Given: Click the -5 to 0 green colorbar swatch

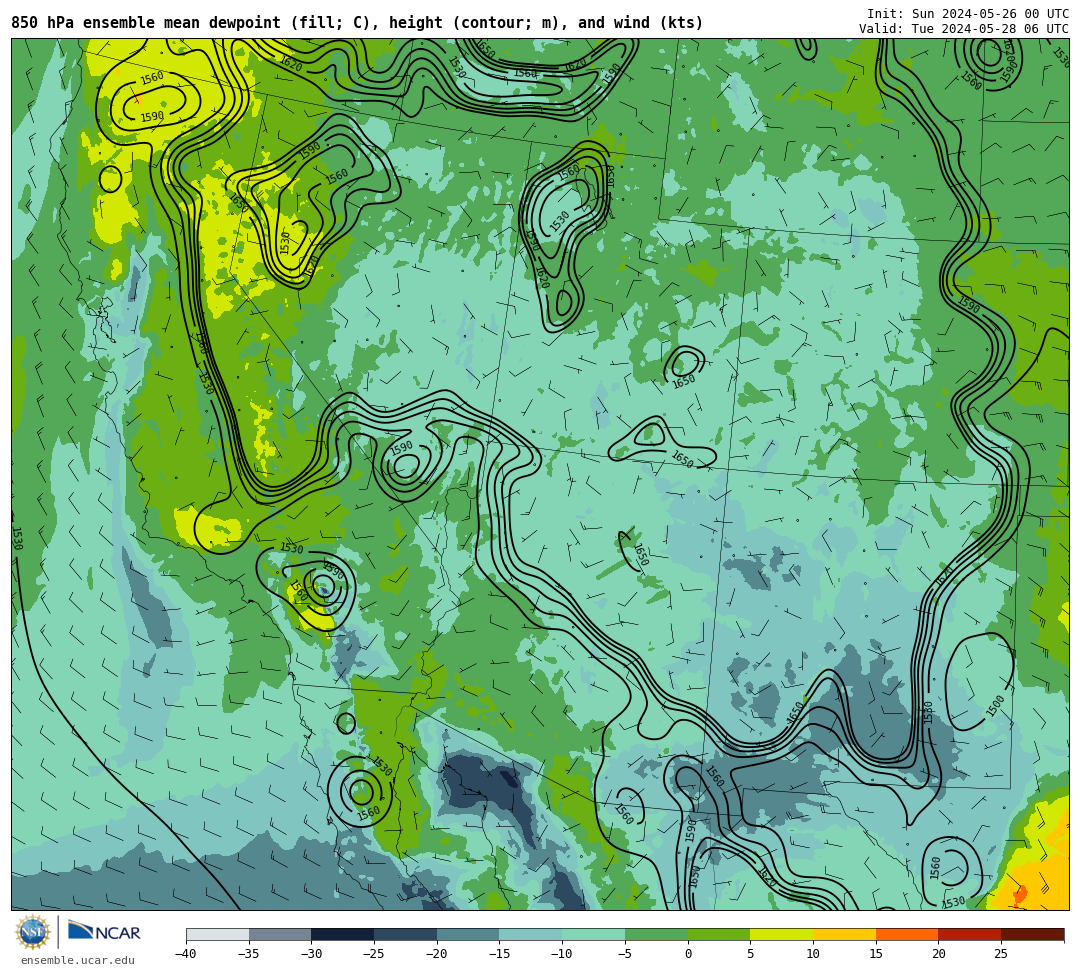Looking at the screenshot, I should pos(656,934).
